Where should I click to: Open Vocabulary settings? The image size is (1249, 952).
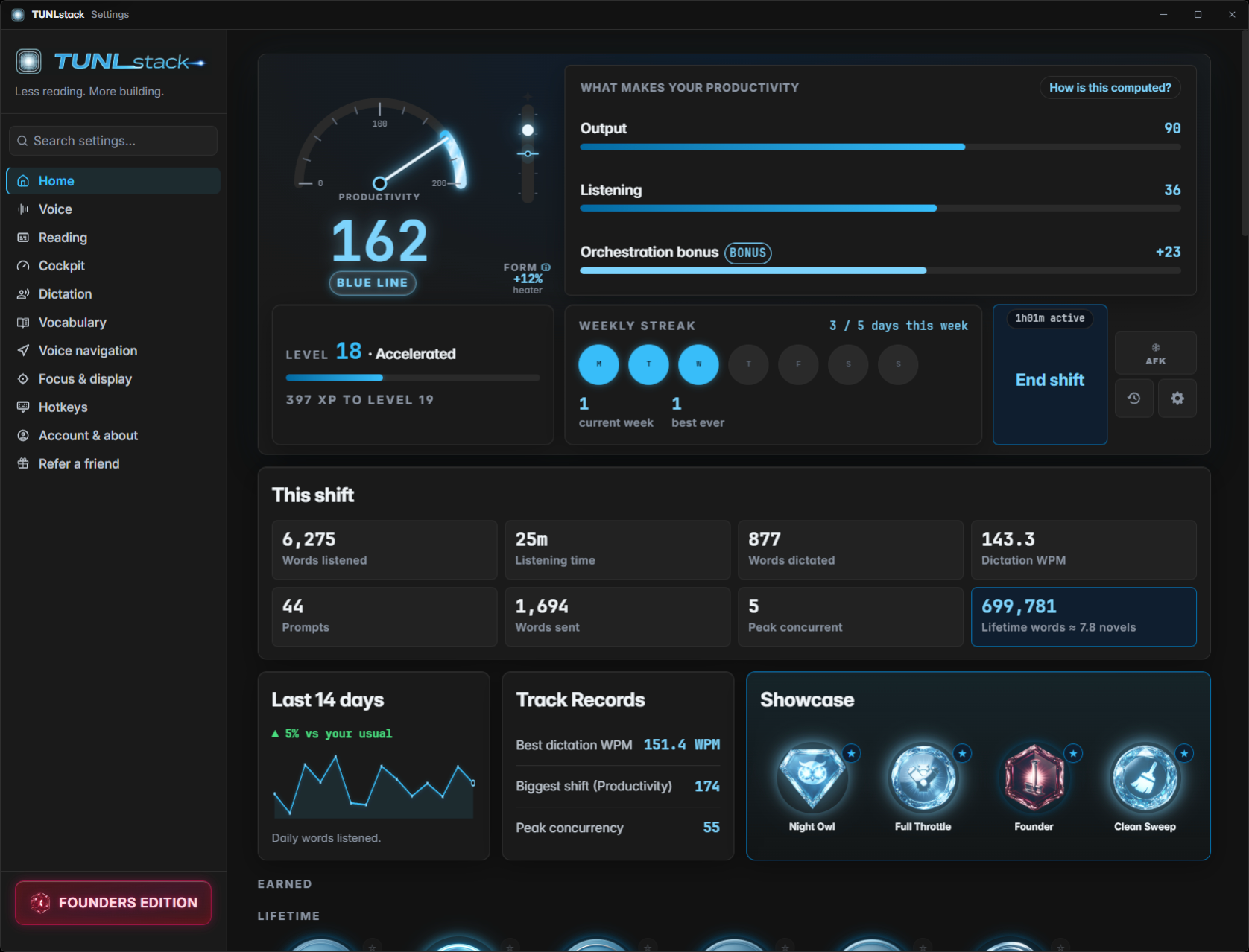point(113,323)
